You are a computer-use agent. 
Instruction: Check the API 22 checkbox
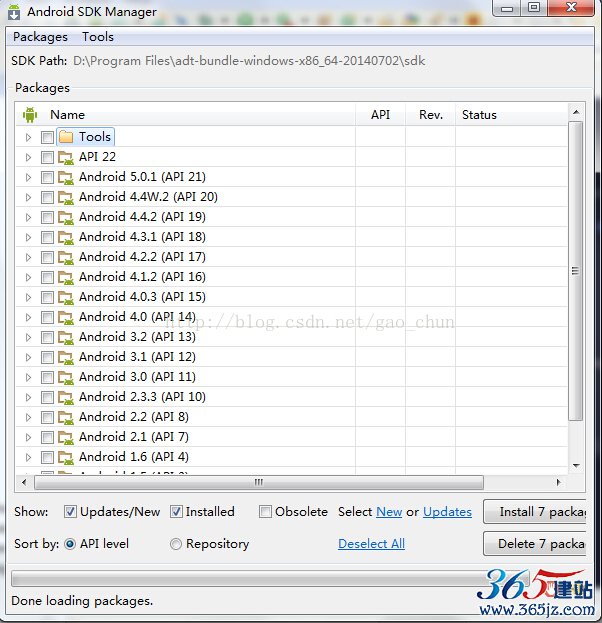coord(47,157)
